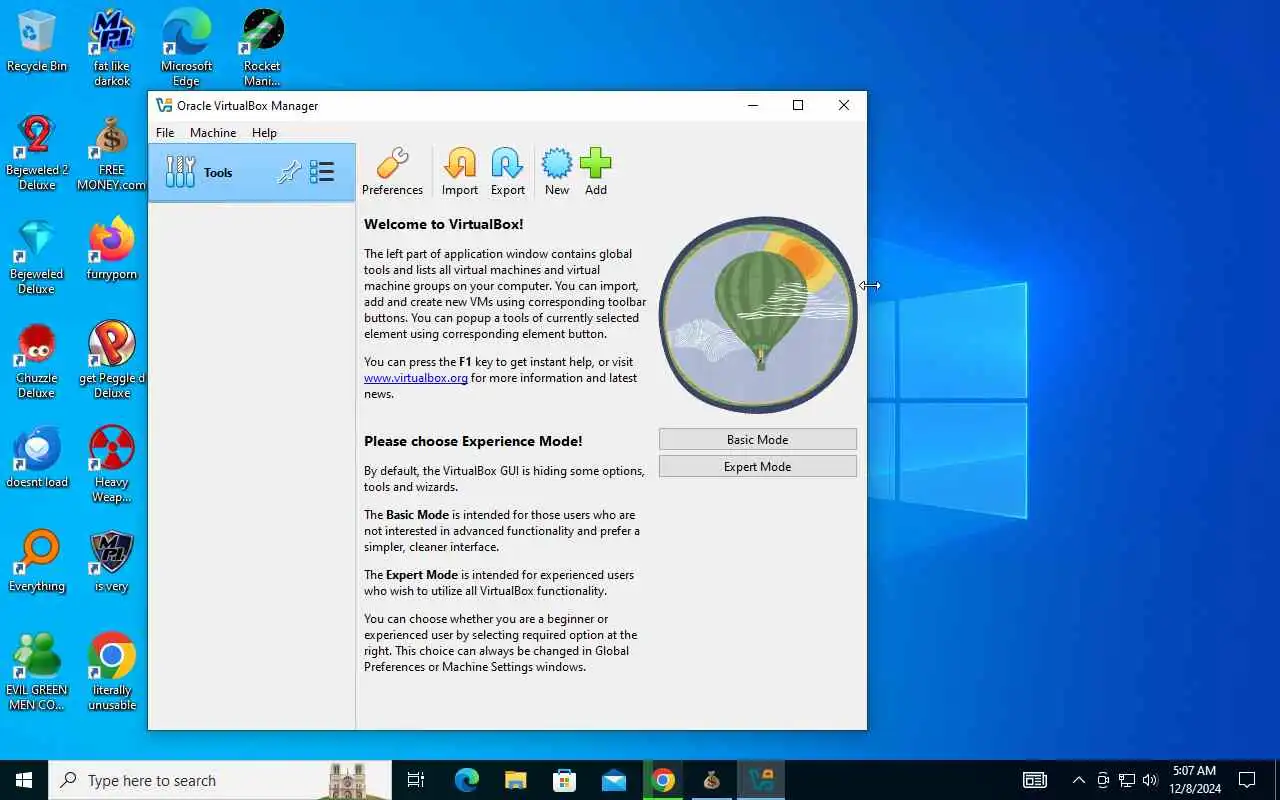Click the taskbar search box

220,780
